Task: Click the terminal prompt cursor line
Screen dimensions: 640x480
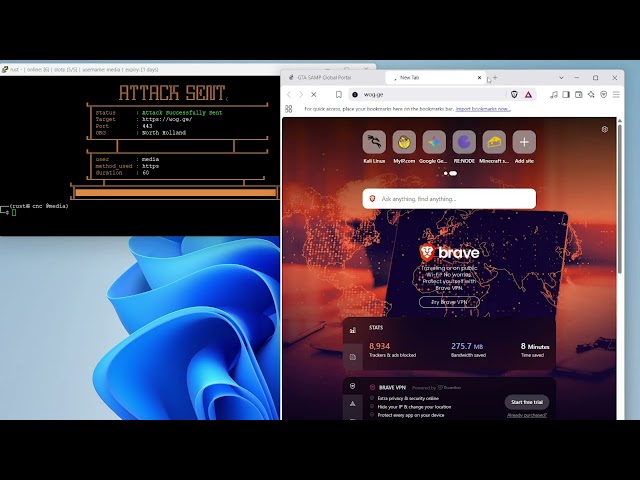Action: tap(14, 212)
